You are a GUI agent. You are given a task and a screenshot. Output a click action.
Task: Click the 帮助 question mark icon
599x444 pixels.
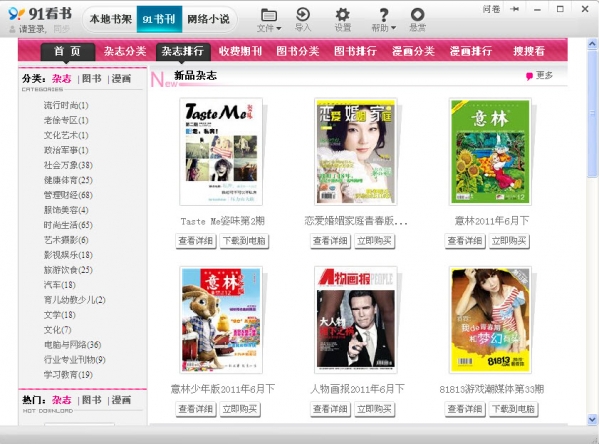click(384, 15)
